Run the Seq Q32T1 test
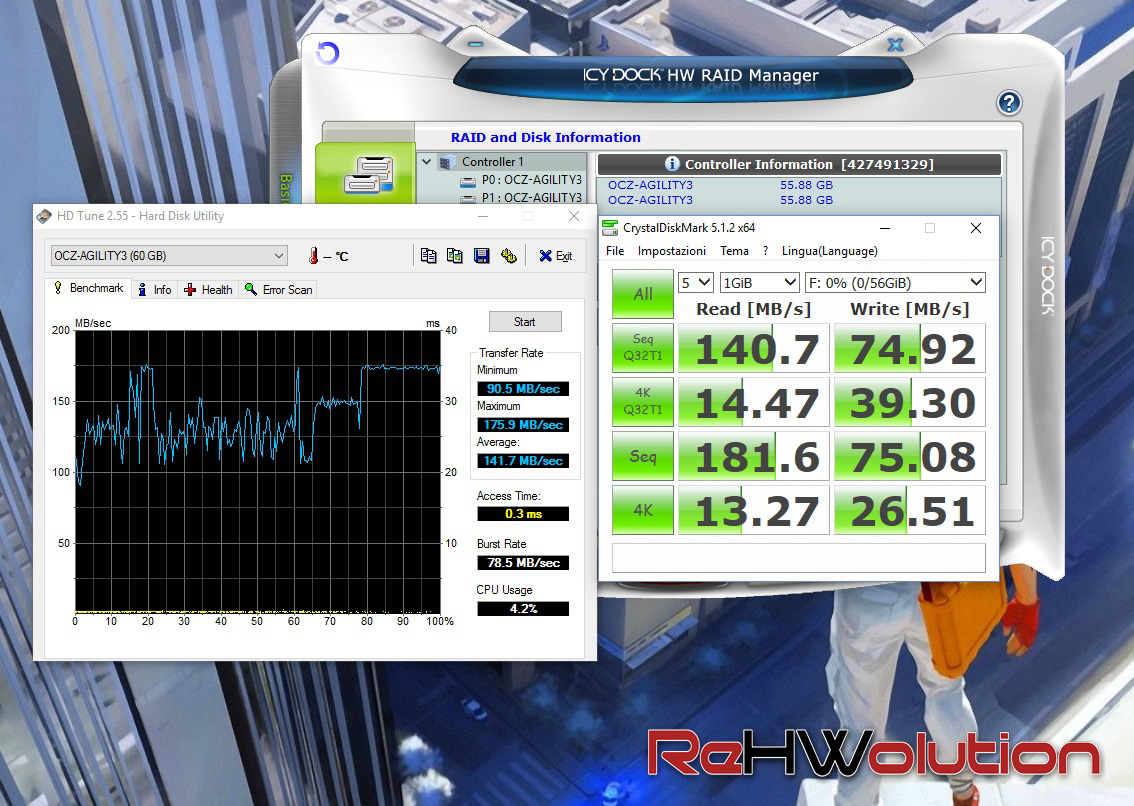Viewport: 1134px width, 806px height. (643, 348)
